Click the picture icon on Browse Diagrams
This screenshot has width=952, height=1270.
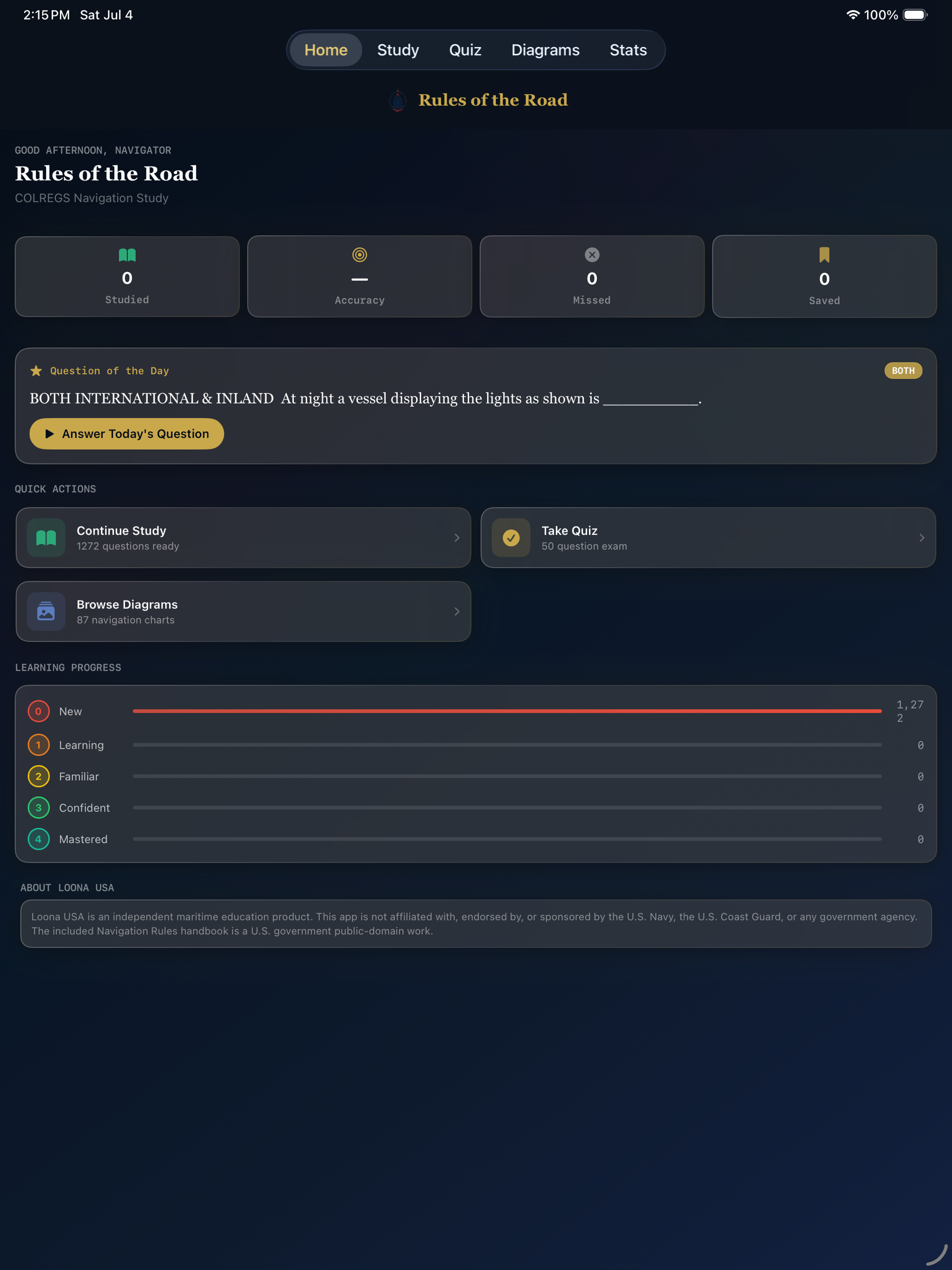pyautogui.click(x=46, y=611)
